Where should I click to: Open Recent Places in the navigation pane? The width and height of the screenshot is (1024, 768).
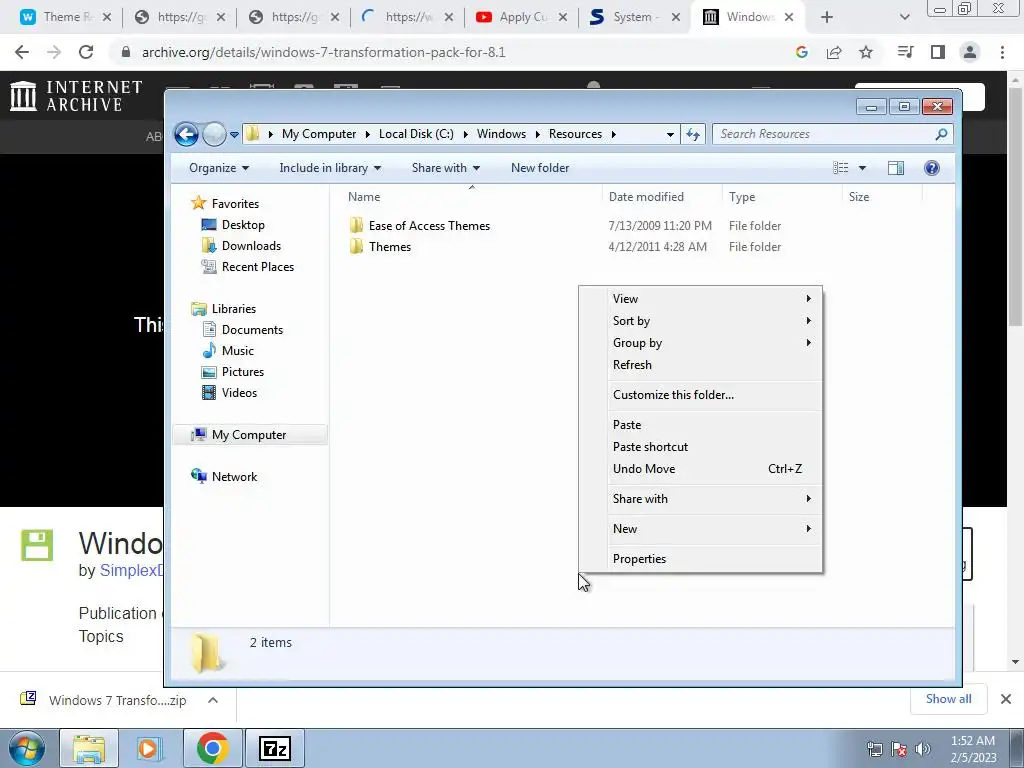(x=258, y=266)
